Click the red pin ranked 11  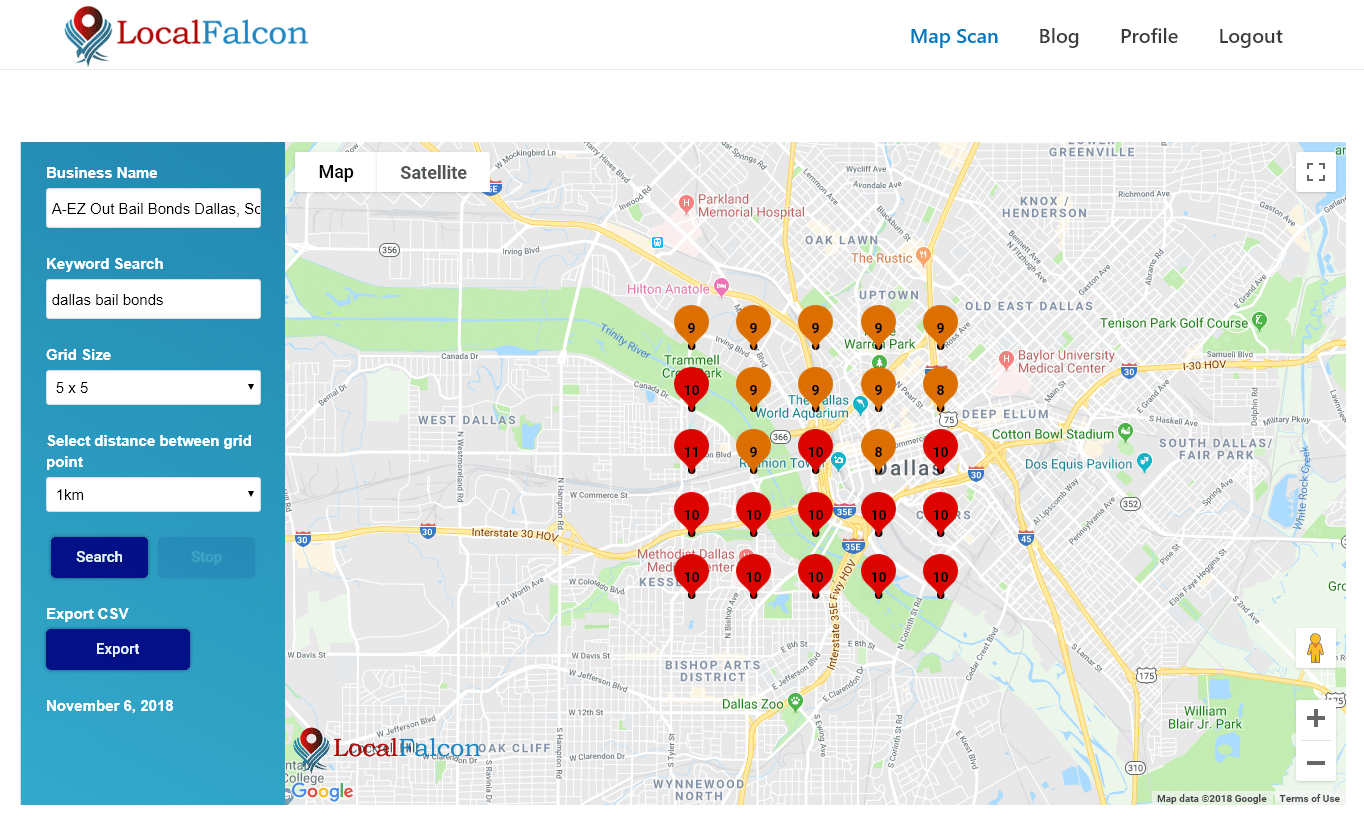[x=691, y=450]
